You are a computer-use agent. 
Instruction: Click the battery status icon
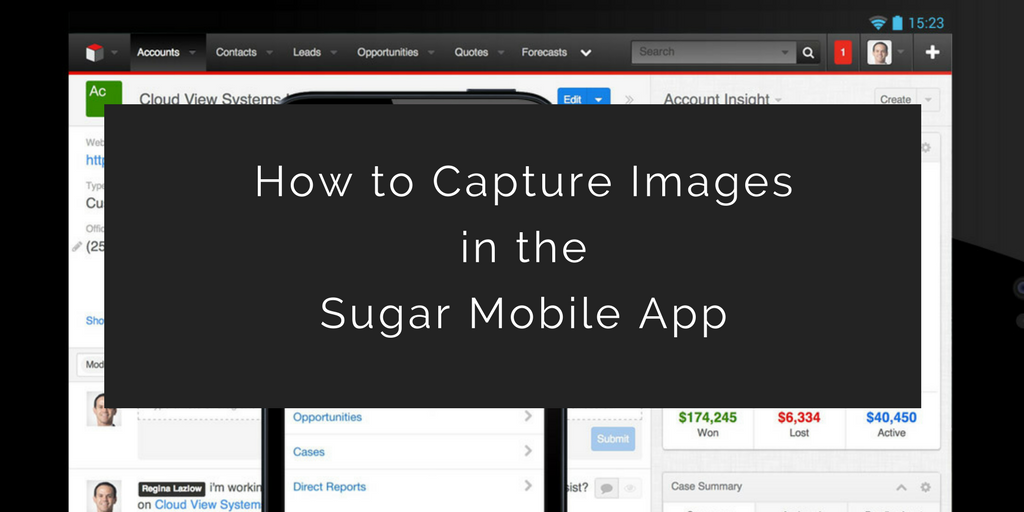pyautogui.click(x=897, y=23)
